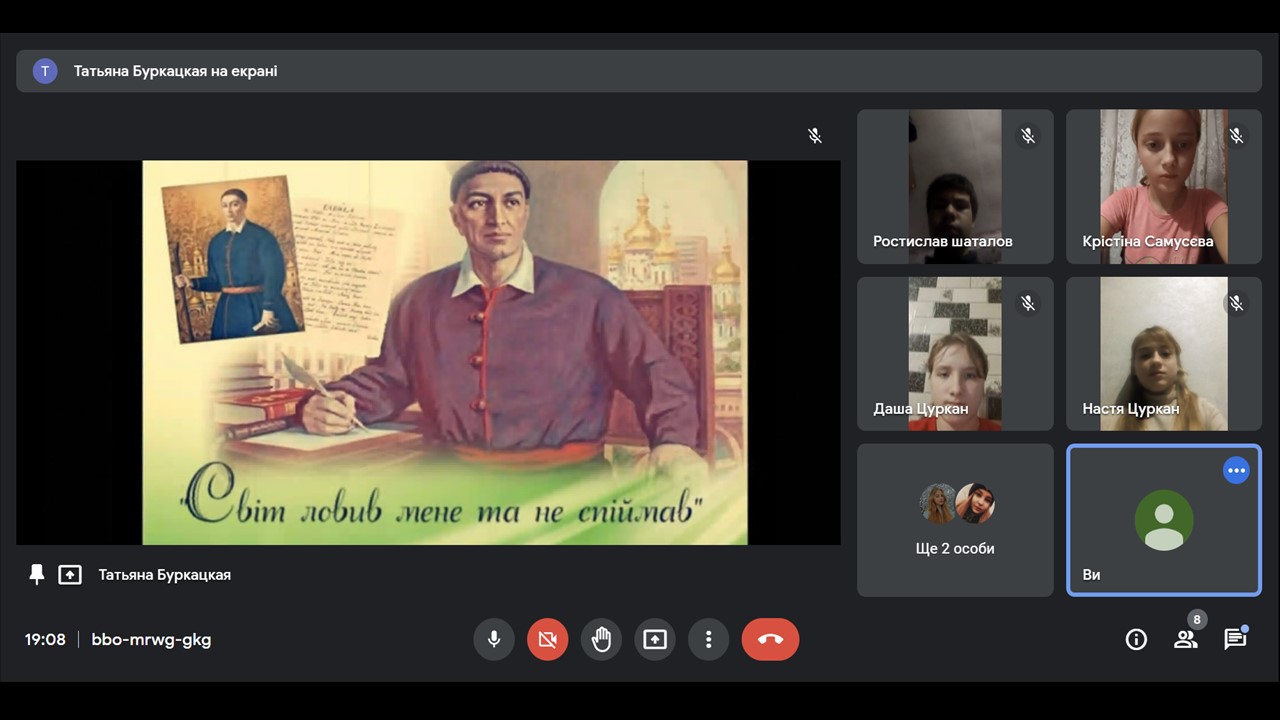Leave the call with the red hang-up button
This screenshot has height=720, width=1280.
(x=770, y=639)
